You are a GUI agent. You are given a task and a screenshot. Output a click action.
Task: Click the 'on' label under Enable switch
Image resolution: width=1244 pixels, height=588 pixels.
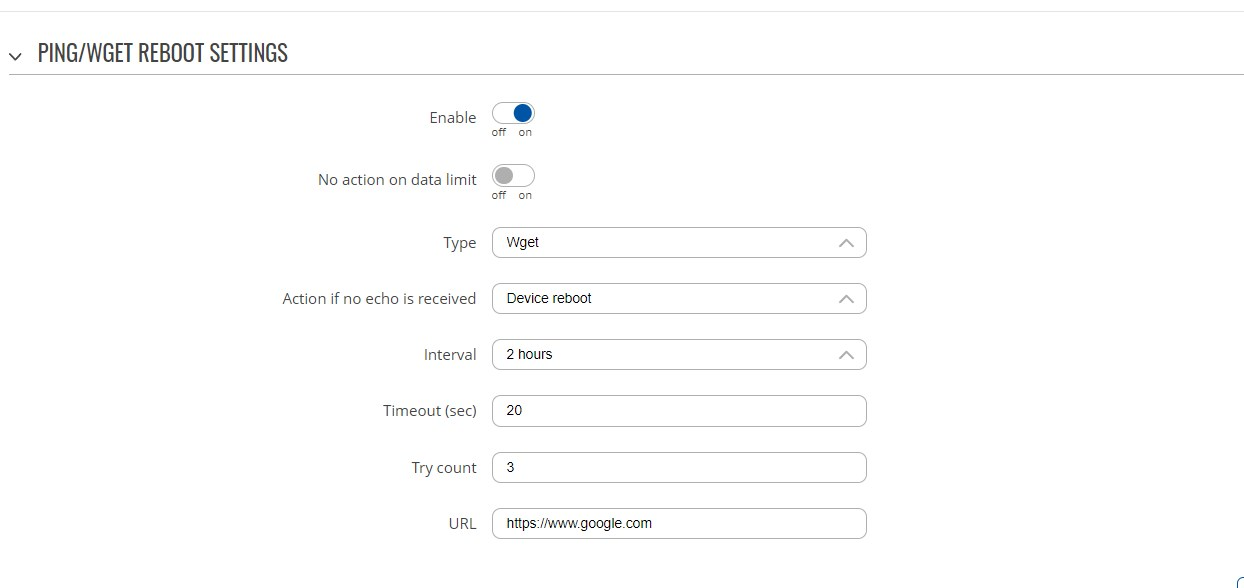(x=525, y=132)
